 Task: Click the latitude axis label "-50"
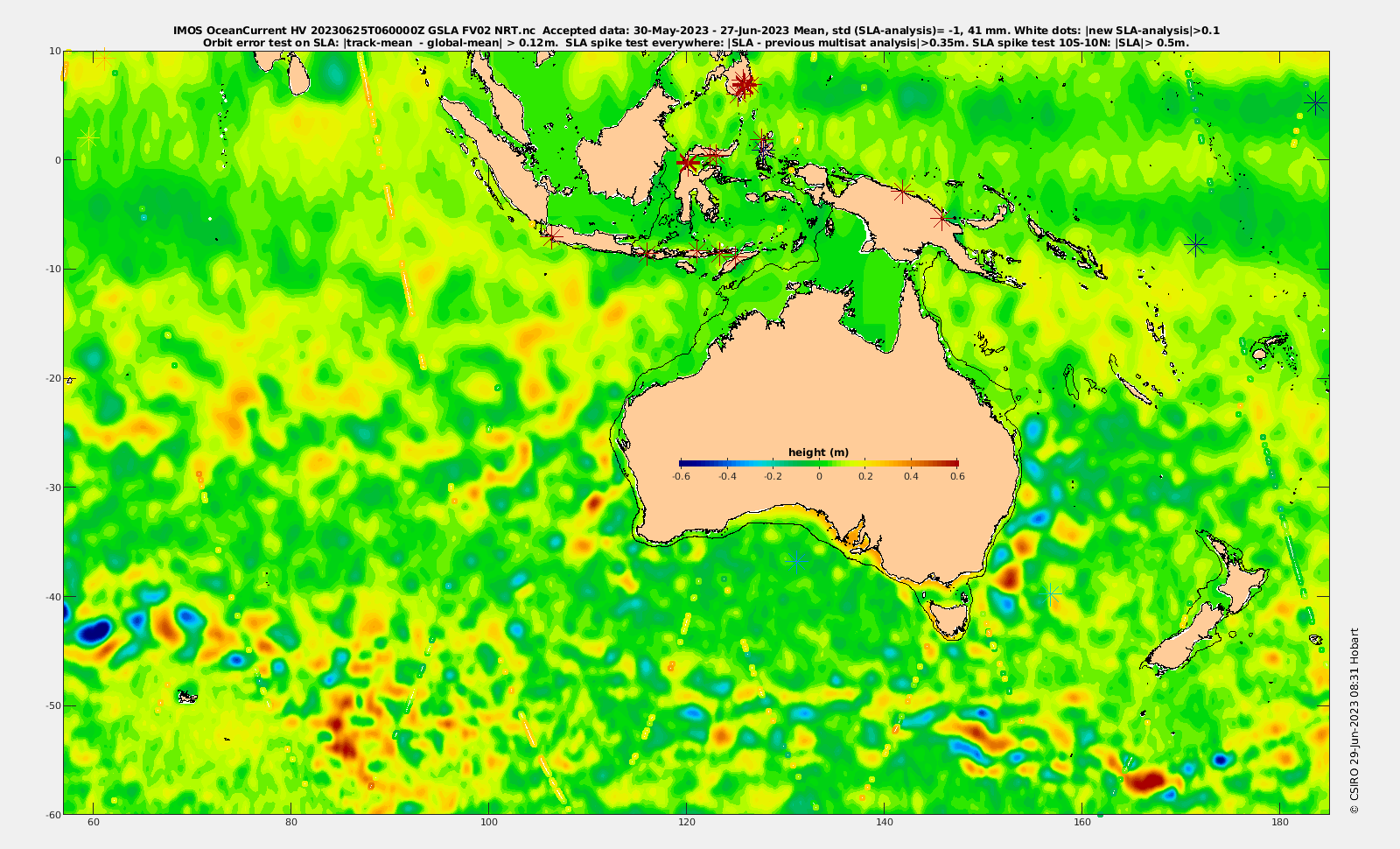52,705
